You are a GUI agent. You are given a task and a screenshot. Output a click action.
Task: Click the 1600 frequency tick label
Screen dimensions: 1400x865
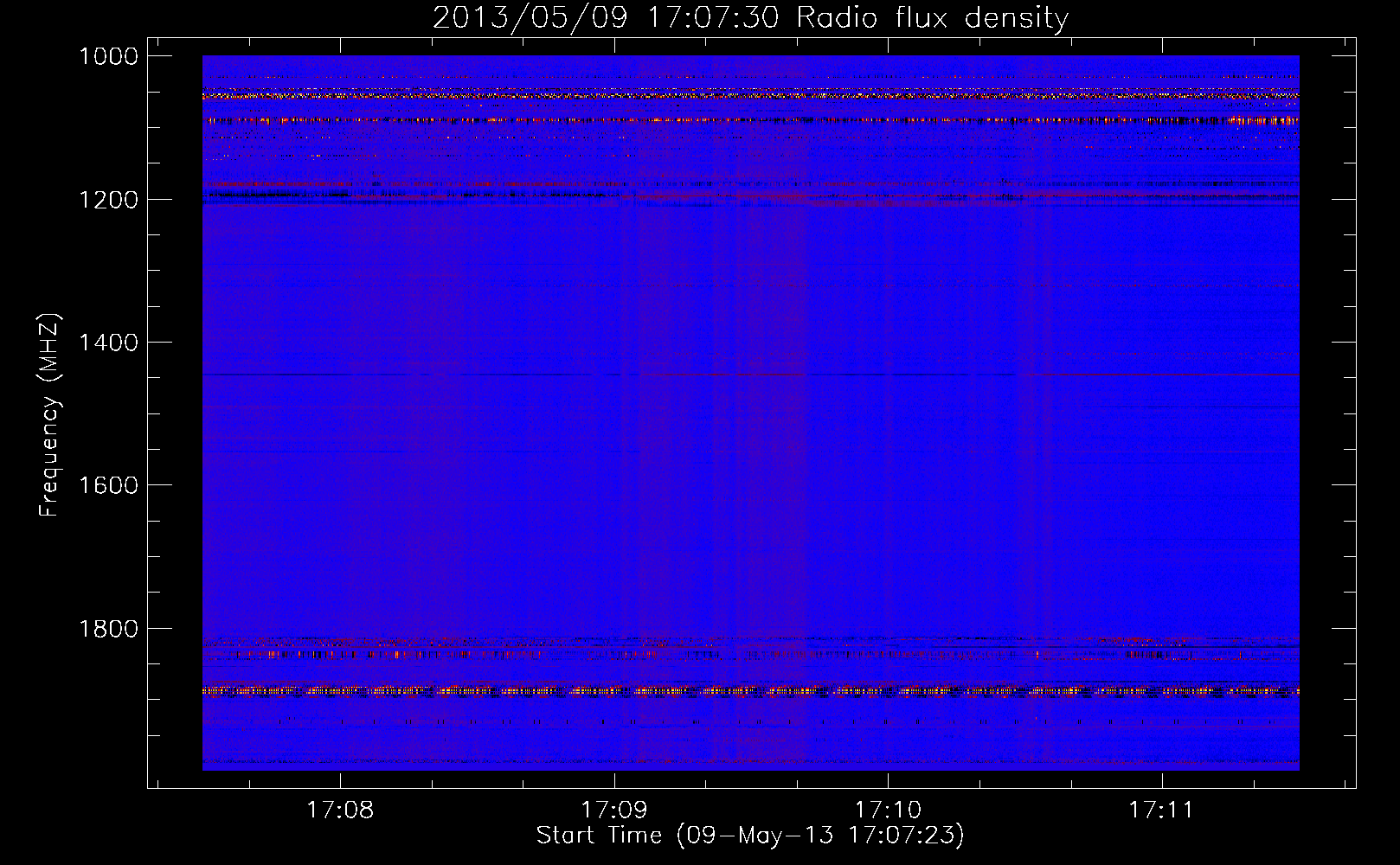tap(108, 485)
